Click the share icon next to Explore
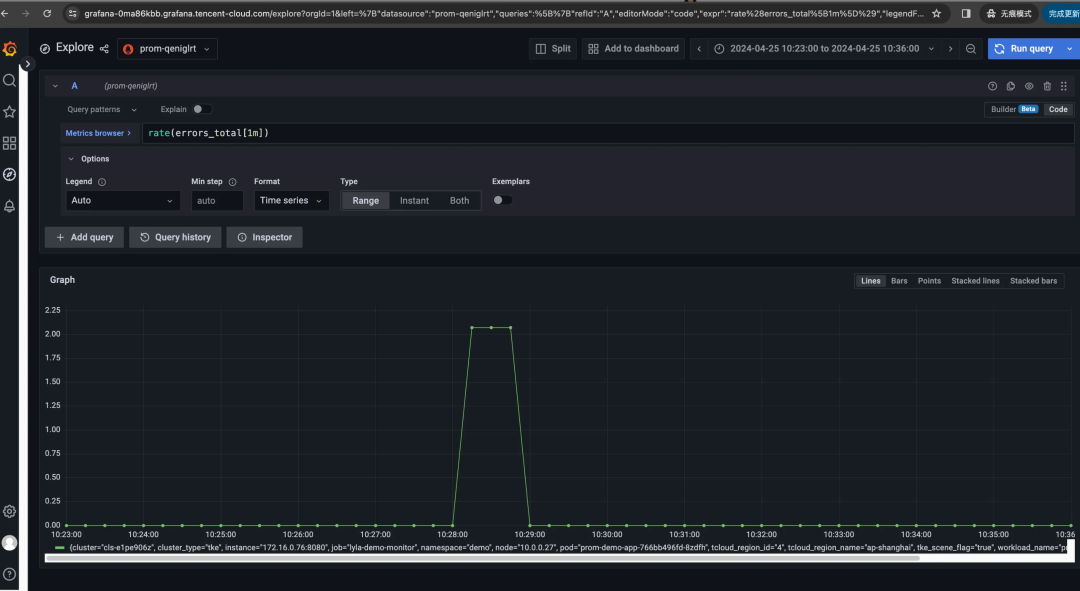The image size is (1080, 591). pos(104,48)
